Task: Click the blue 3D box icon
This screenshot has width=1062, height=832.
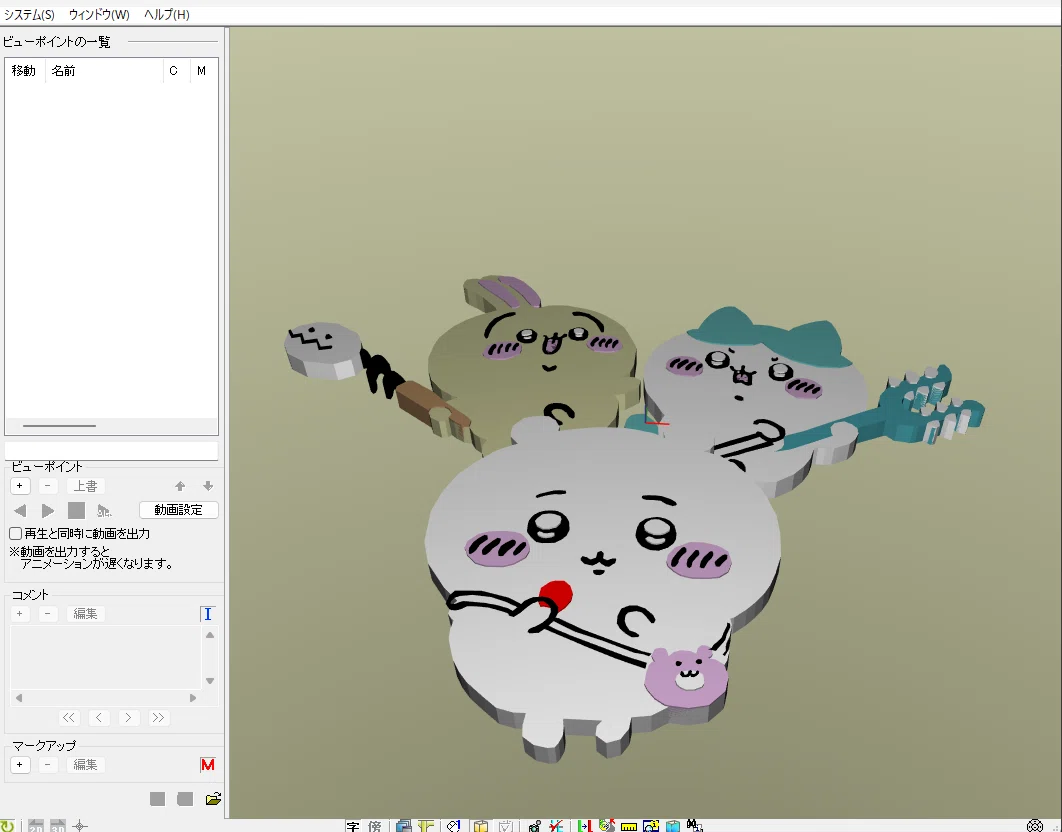Action: click(x=673, y=826)
